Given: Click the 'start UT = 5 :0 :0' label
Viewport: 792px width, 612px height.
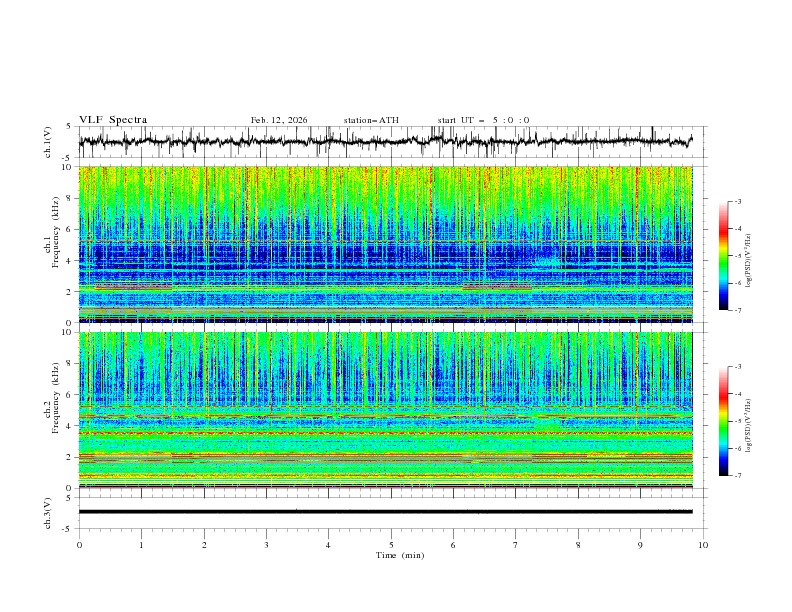Looking at the screenshot, I should [483, 120].
